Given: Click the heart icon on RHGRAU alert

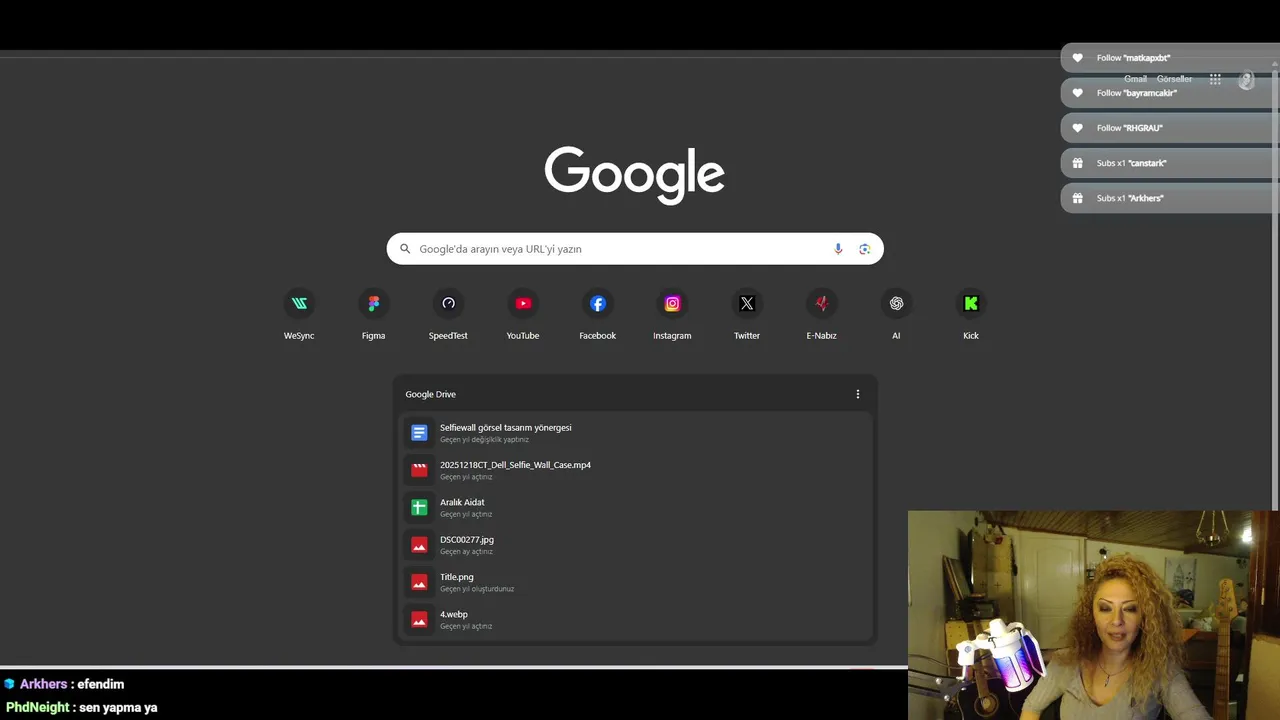Looking at the screenshot, I should click(x=1077, y=128).
